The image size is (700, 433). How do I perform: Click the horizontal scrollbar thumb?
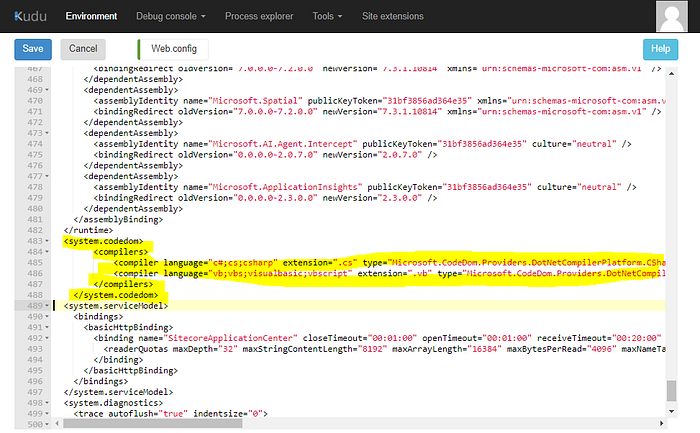click(x=153, y=423)
